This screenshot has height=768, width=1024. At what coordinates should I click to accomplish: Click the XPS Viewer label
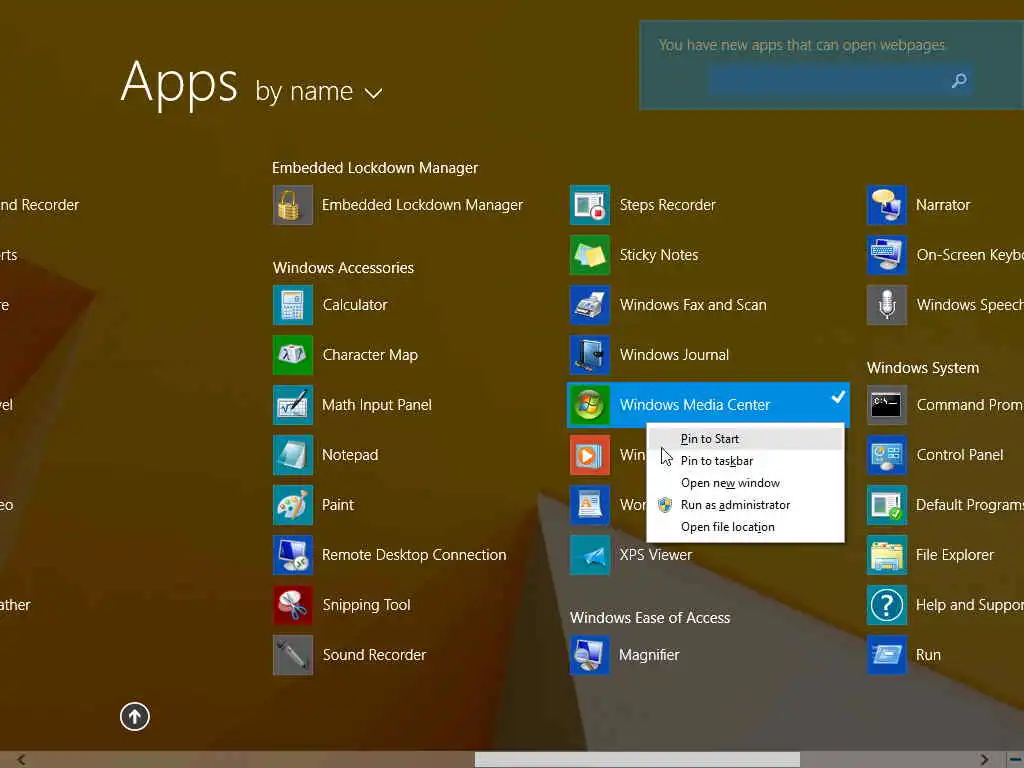tap(656, 555)
